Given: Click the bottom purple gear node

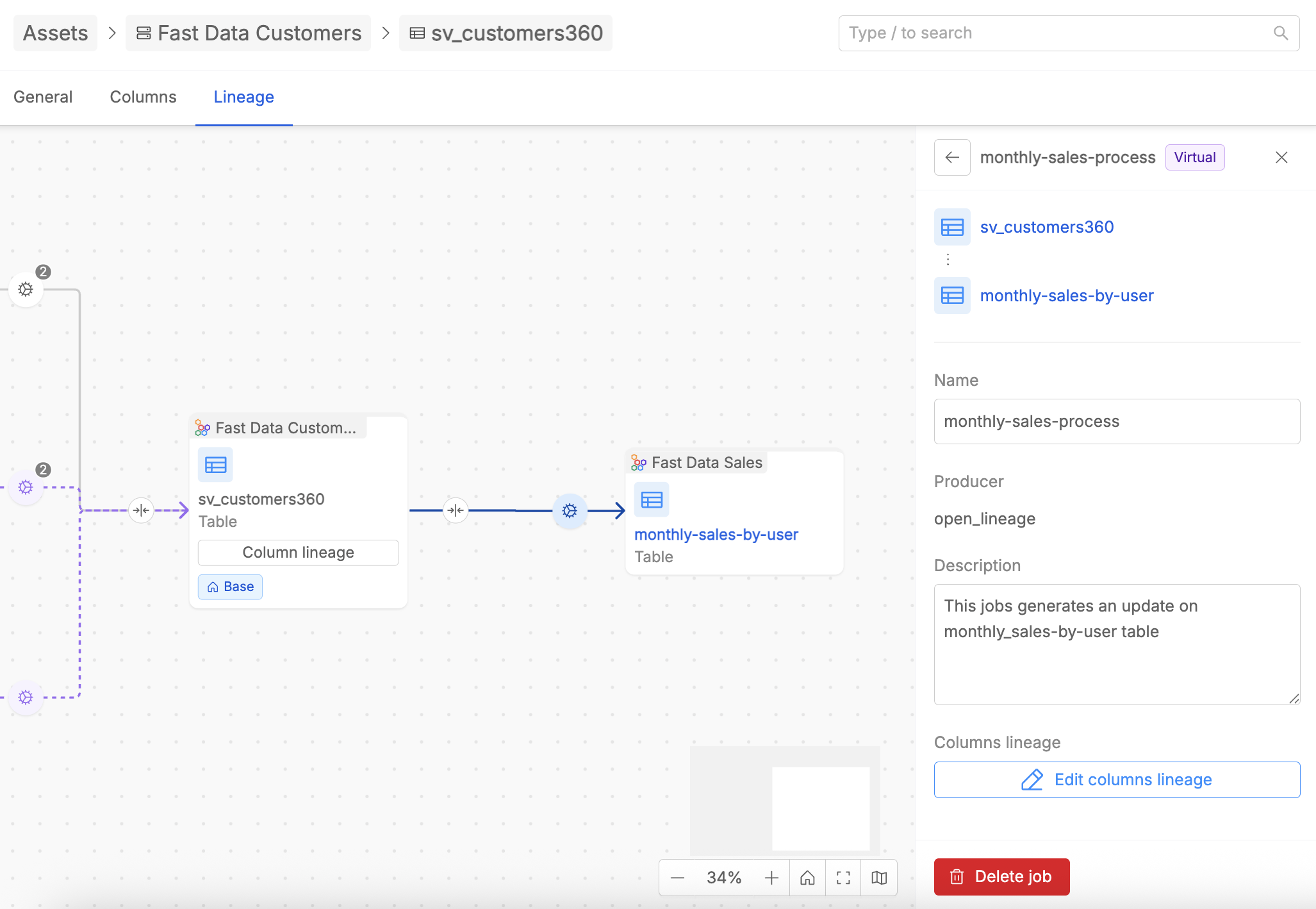Looking at the screenshot, I should pyautogui.click(x=26, y=697).
